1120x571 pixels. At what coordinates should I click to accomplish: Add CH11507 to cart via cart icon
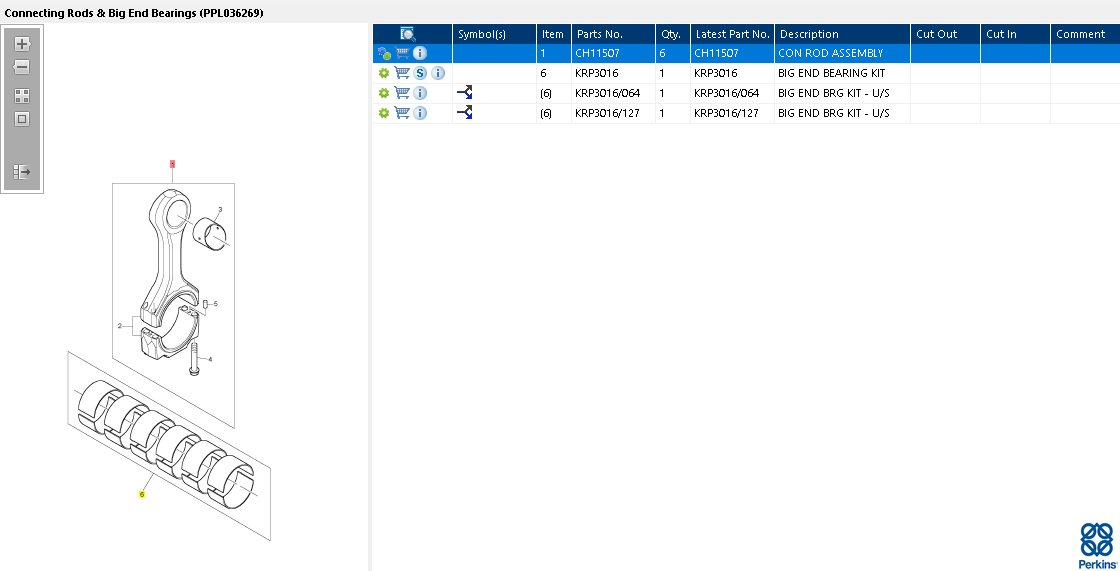pos(402,53)
